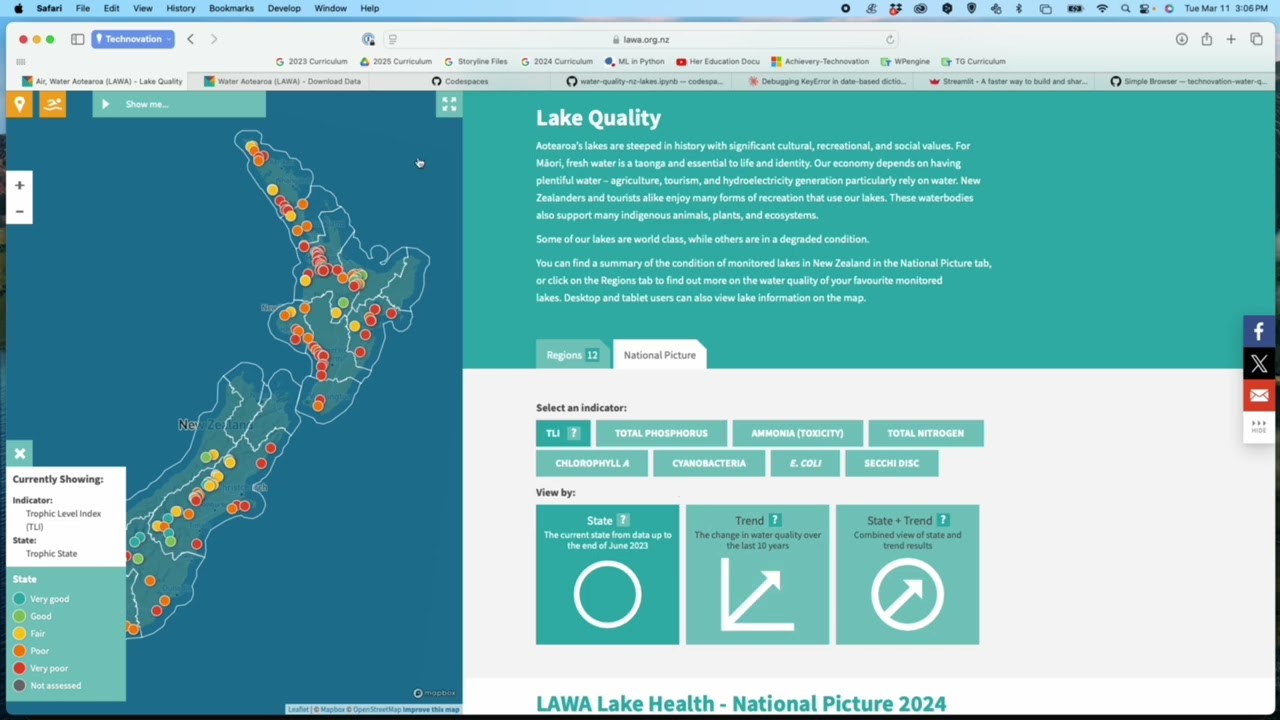Open the Wi-Fi status menu
Image resolution: width=1280 pixels, height=720 pixels.
1102,8
